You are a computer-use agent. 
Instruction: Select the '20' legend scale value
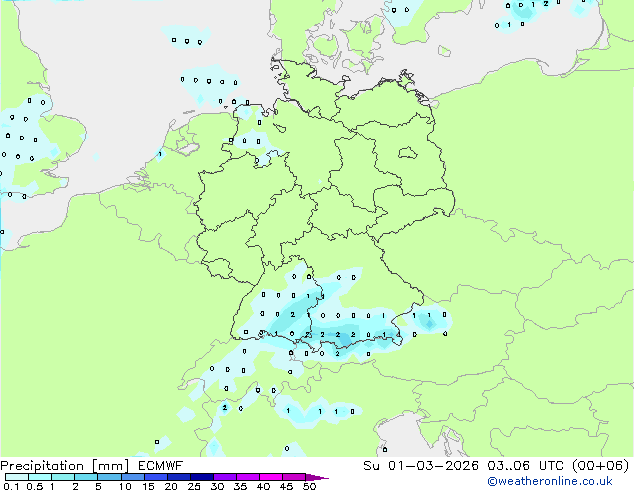click(x=171, y=486)
